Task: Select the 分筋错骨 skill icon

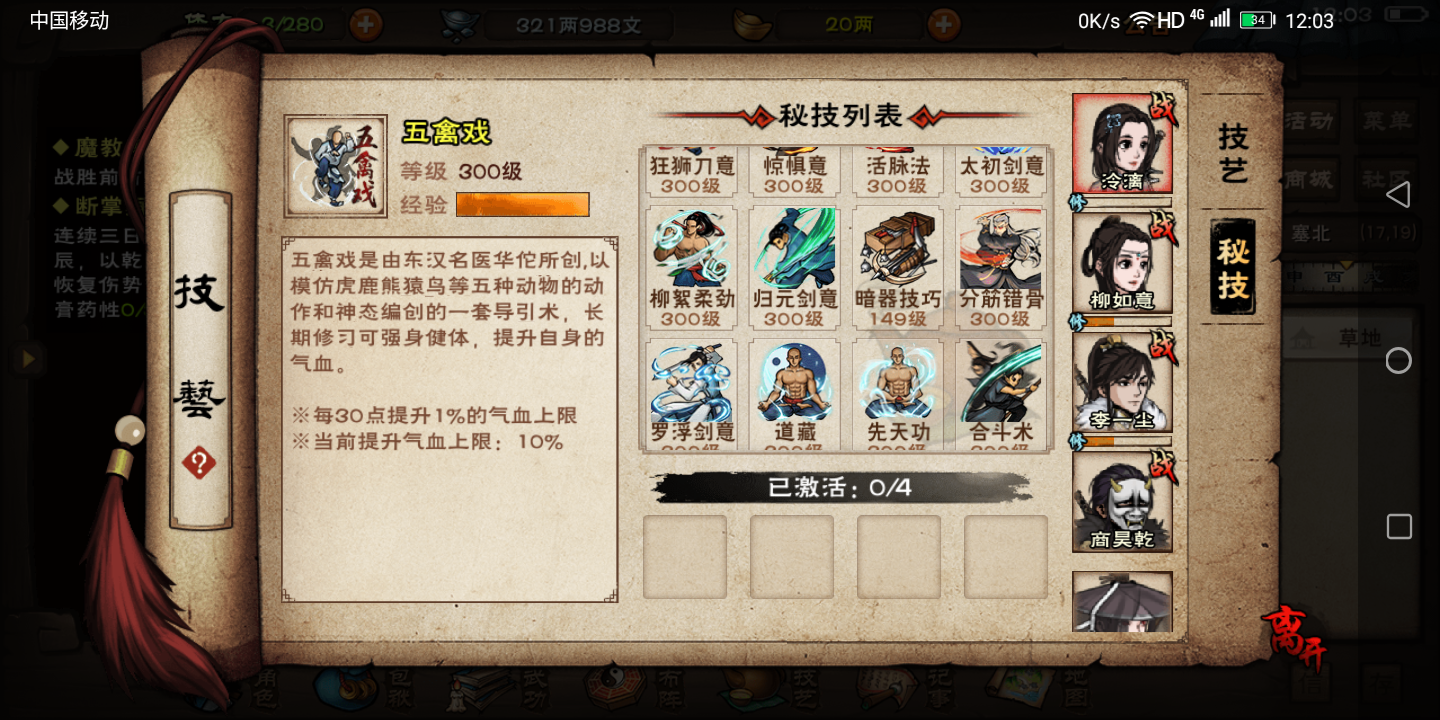Action: point(1000,268)
